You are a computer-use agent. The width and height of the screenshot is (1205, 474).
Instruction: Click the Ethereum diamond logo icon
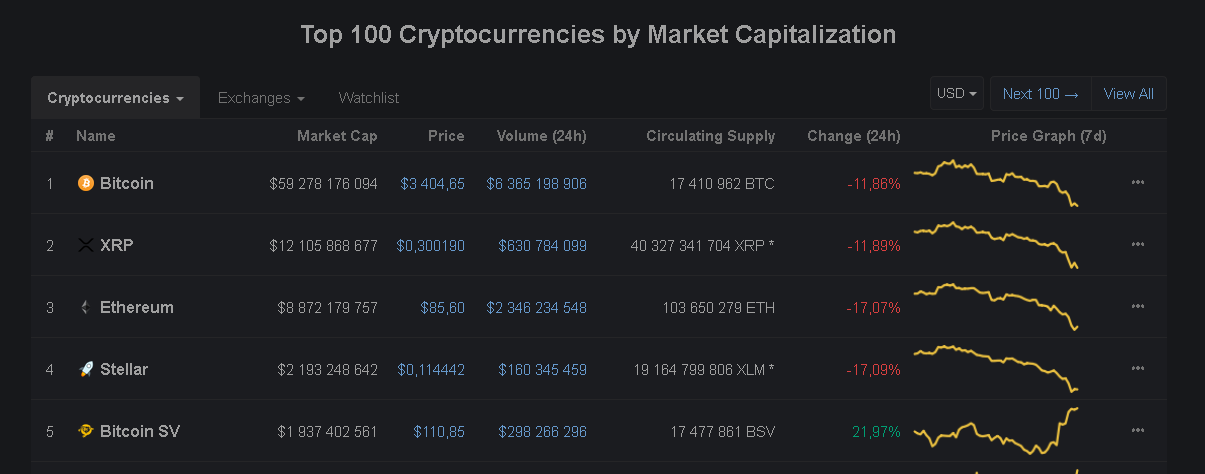coord(85,307)
